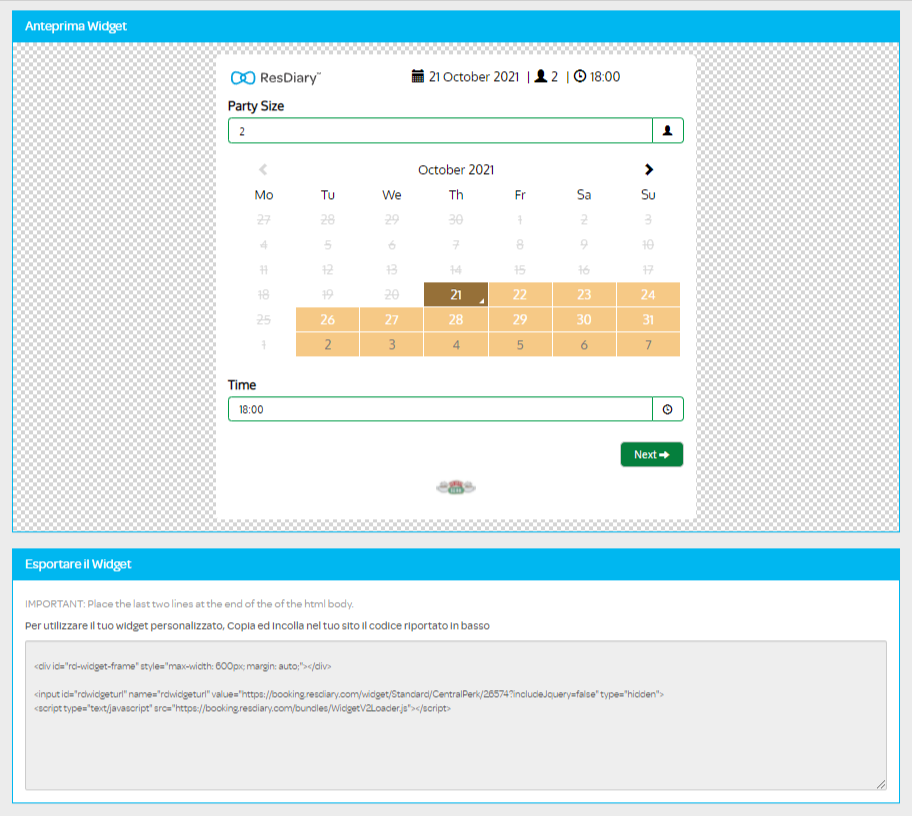Open time picker via clock button

pos(668,409)
